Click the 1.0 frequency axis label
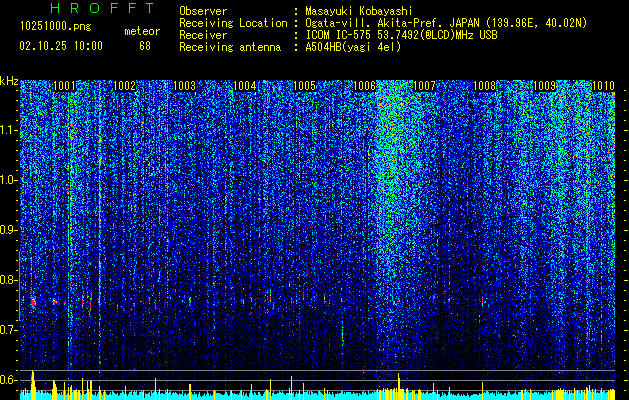Screen dimensions: 629x400 click(9, 180)
